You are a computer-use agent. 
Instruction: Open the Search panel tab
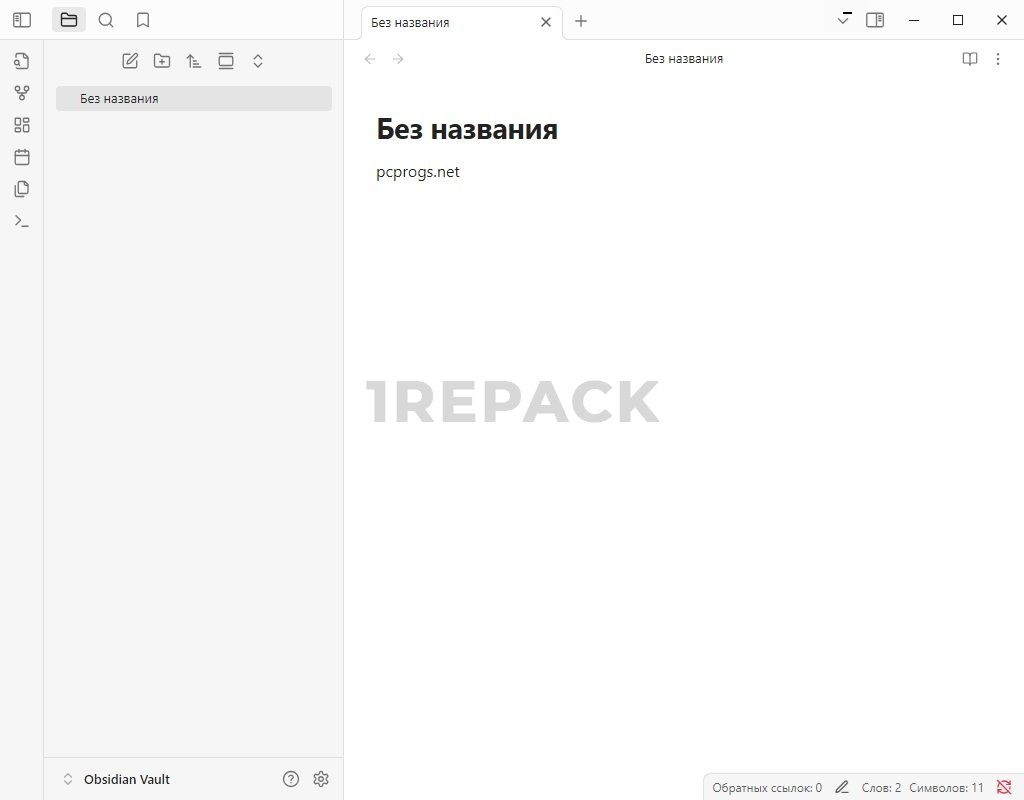(x=106, y=20)
